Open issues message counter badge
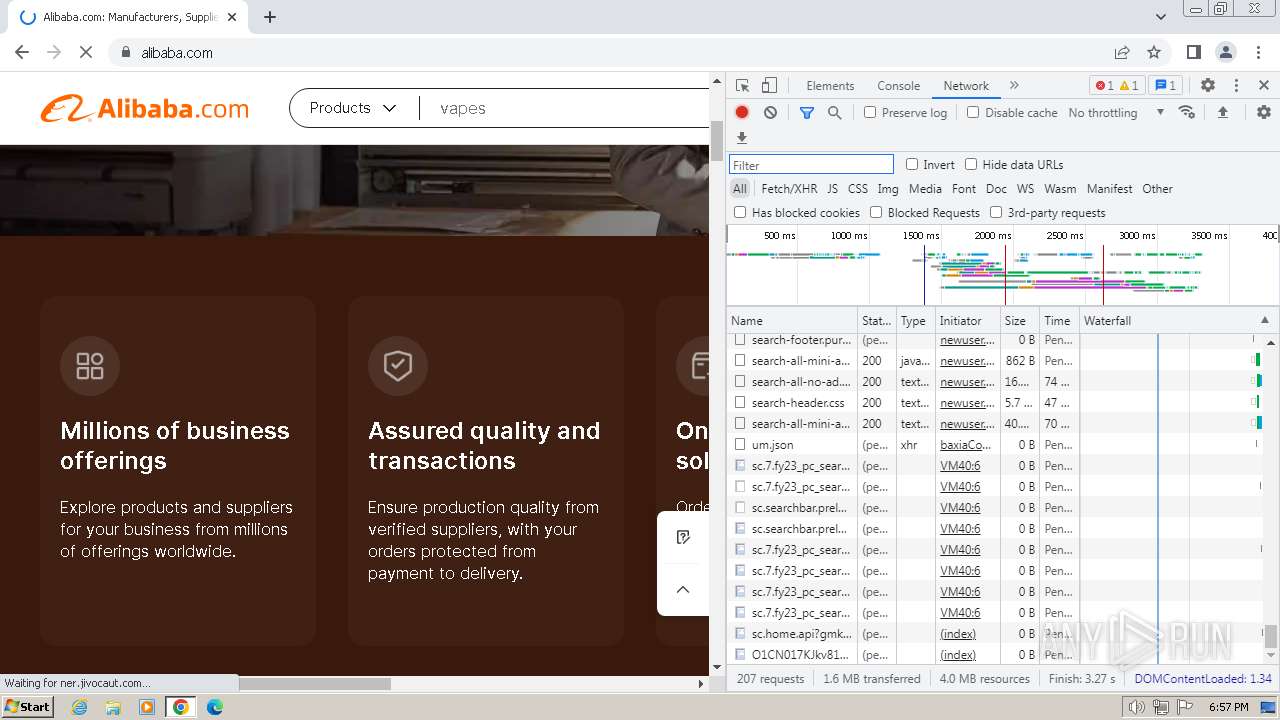 1164,86
